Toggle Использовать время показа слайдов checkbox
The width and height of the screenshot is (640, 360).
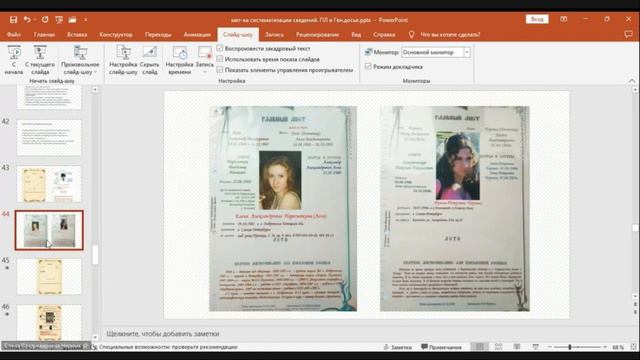pyautogui.click(x=220, y=59)
